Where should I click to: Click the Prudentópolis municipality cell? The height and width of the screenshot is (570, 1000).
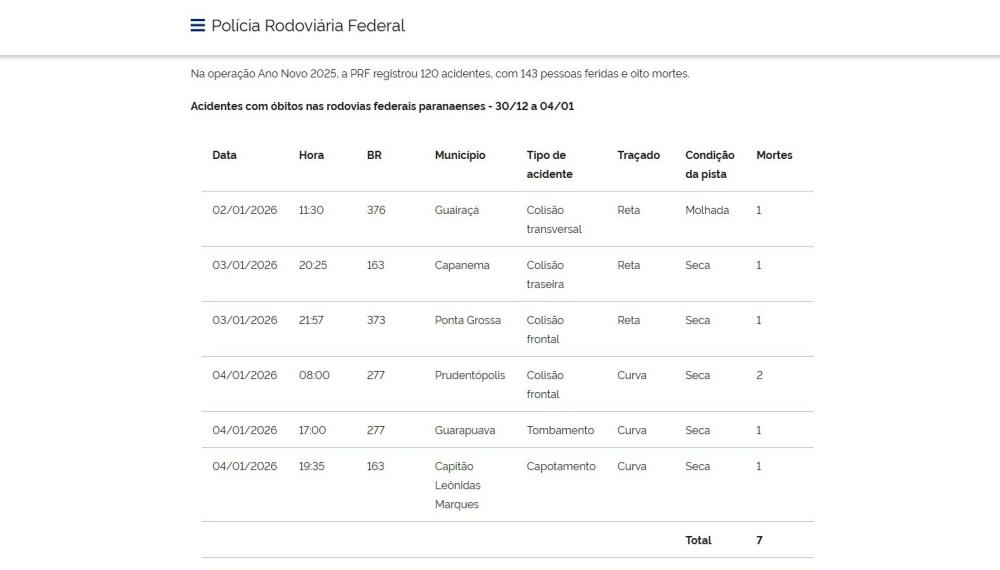(x=470, y=375)
